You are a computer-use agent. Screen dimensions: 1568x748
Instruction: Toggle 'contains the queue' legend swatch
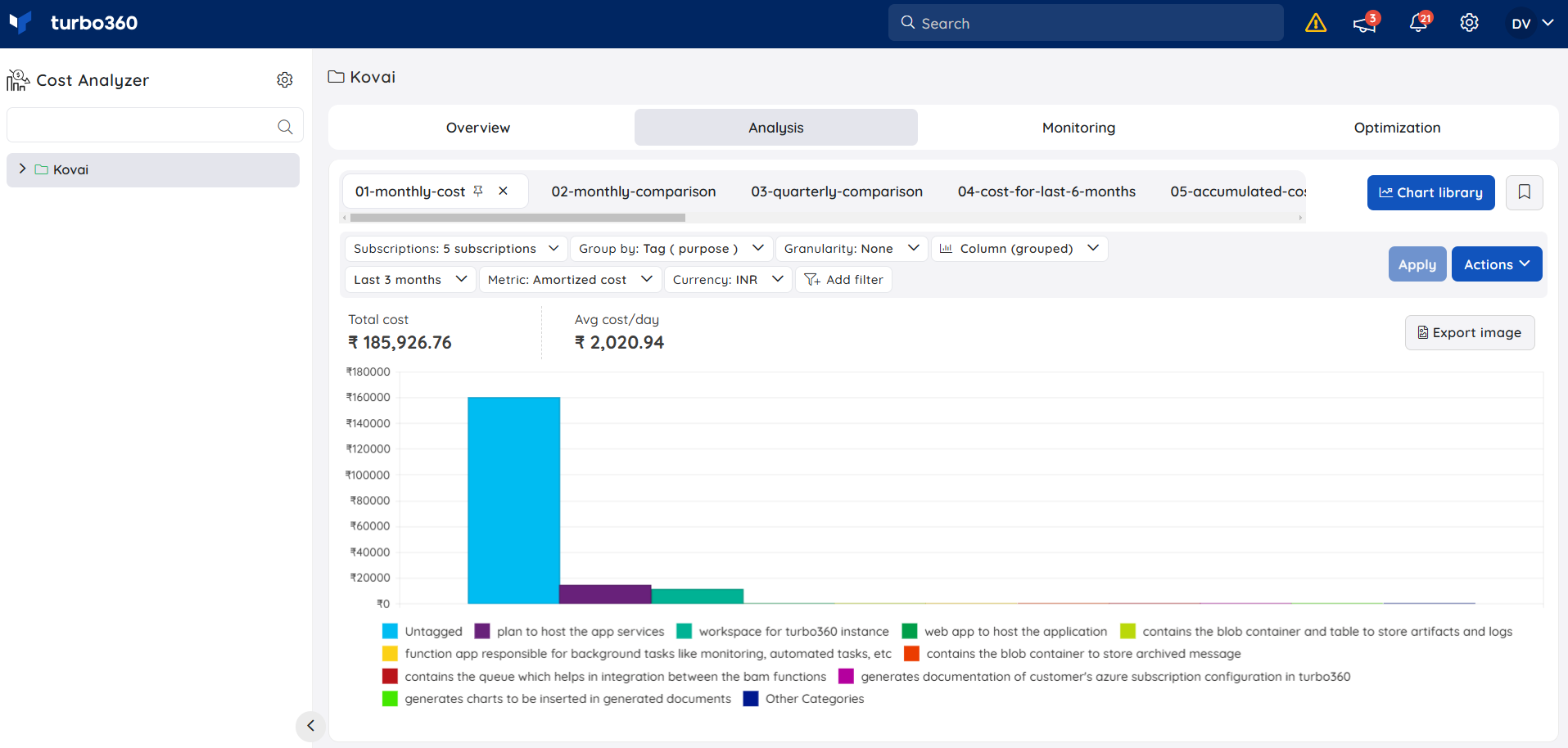coord(390,676)
